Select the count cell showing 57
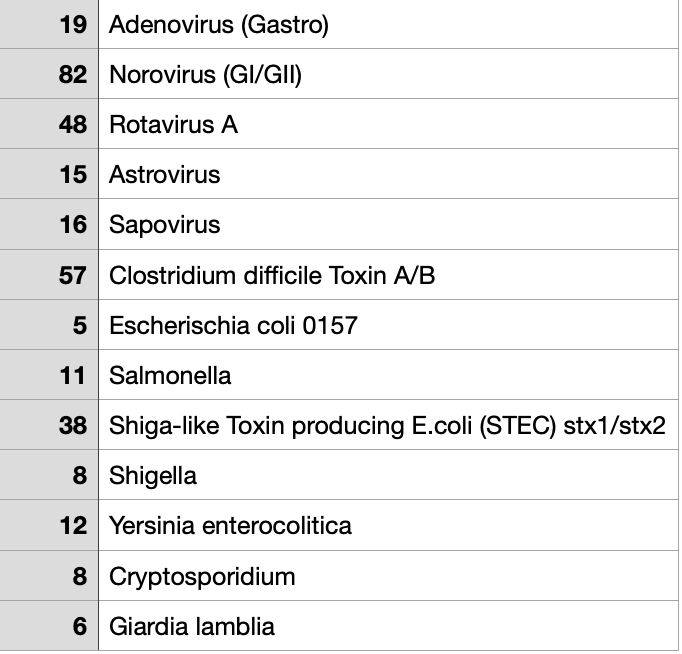Image resolution: width=682 pixels, height=654 pixels. pos(49,275)
